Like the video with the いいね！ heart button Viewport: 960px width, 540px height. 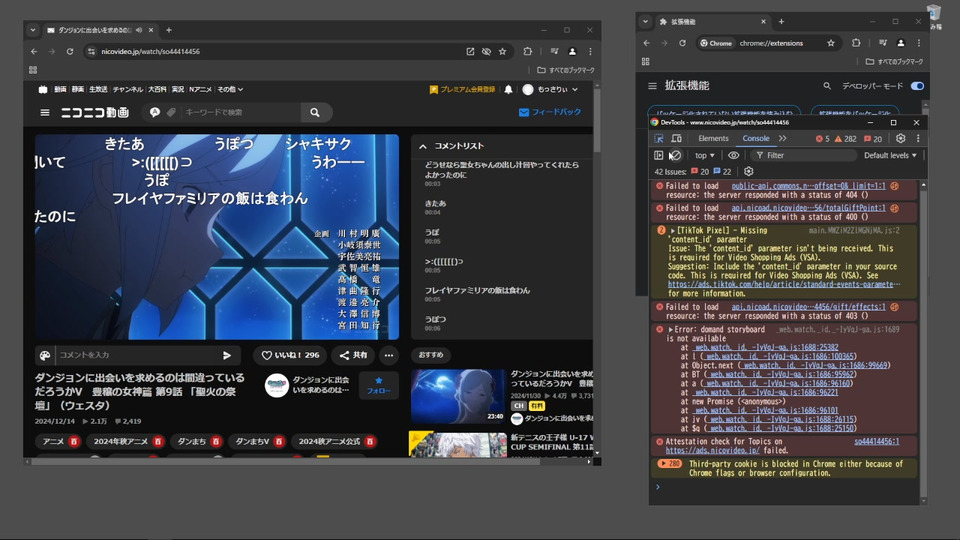click(291, 355)
